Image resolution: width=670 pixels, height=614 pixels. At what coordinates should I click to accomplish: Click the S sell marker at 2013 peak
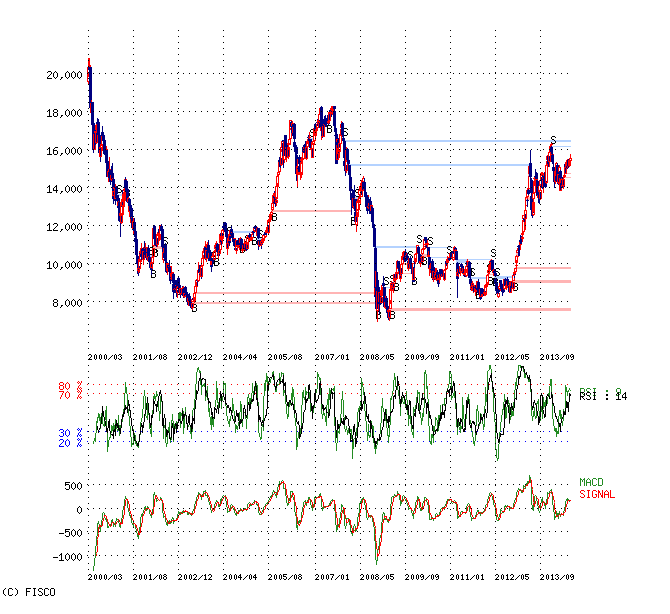553,140
